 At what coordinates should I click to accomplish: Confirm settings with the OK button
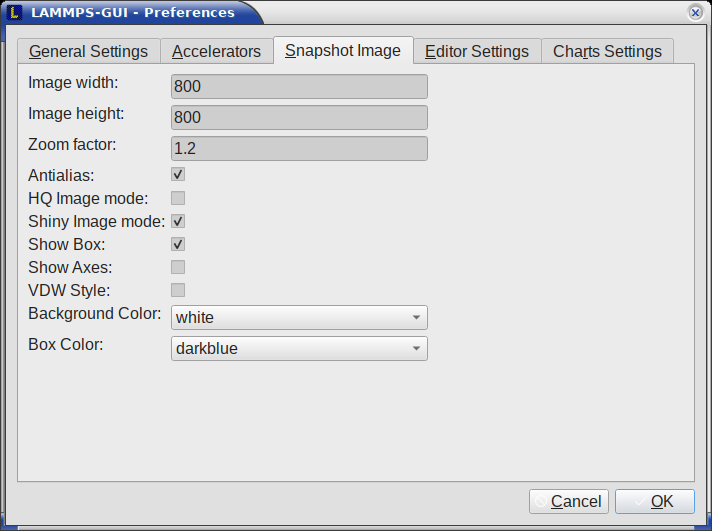click(x=655, y=501)
